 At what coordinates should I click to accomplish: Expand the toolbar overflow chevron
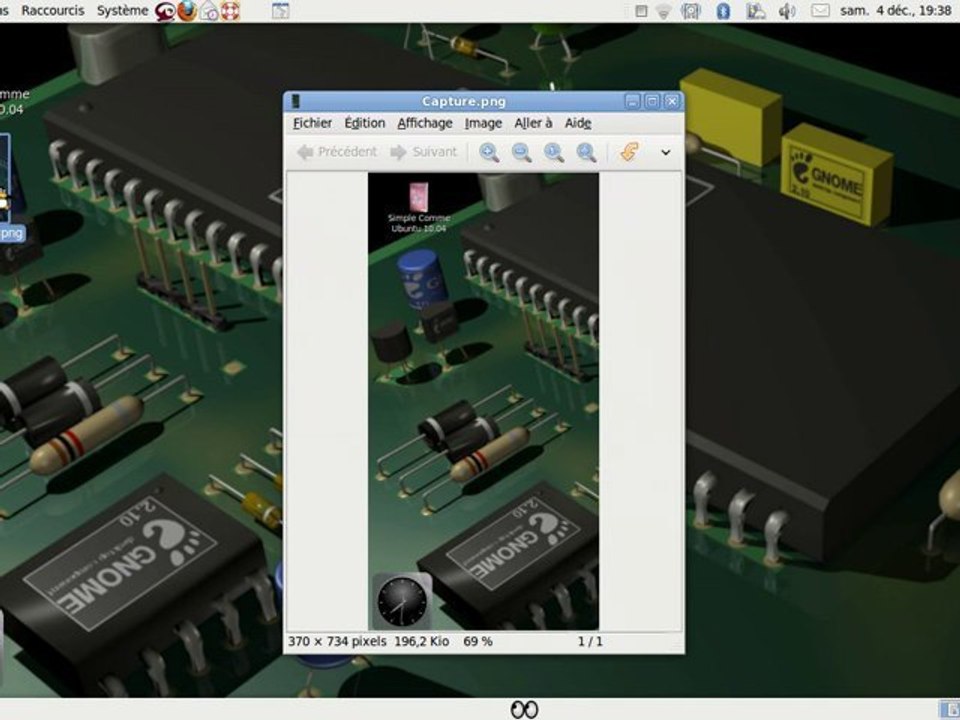(666, 152)
